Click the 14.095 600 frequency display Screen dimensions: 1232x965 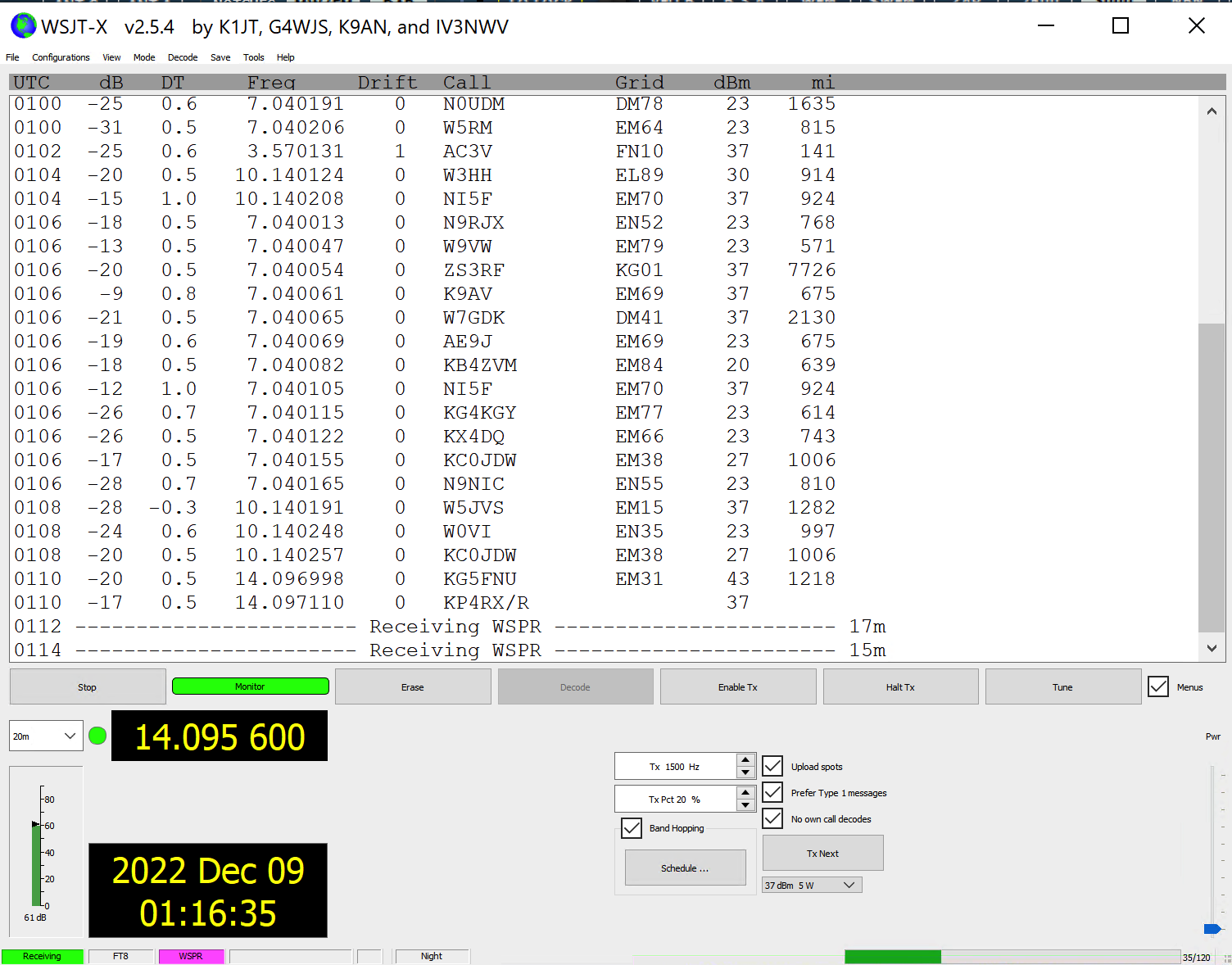(220, 736)
